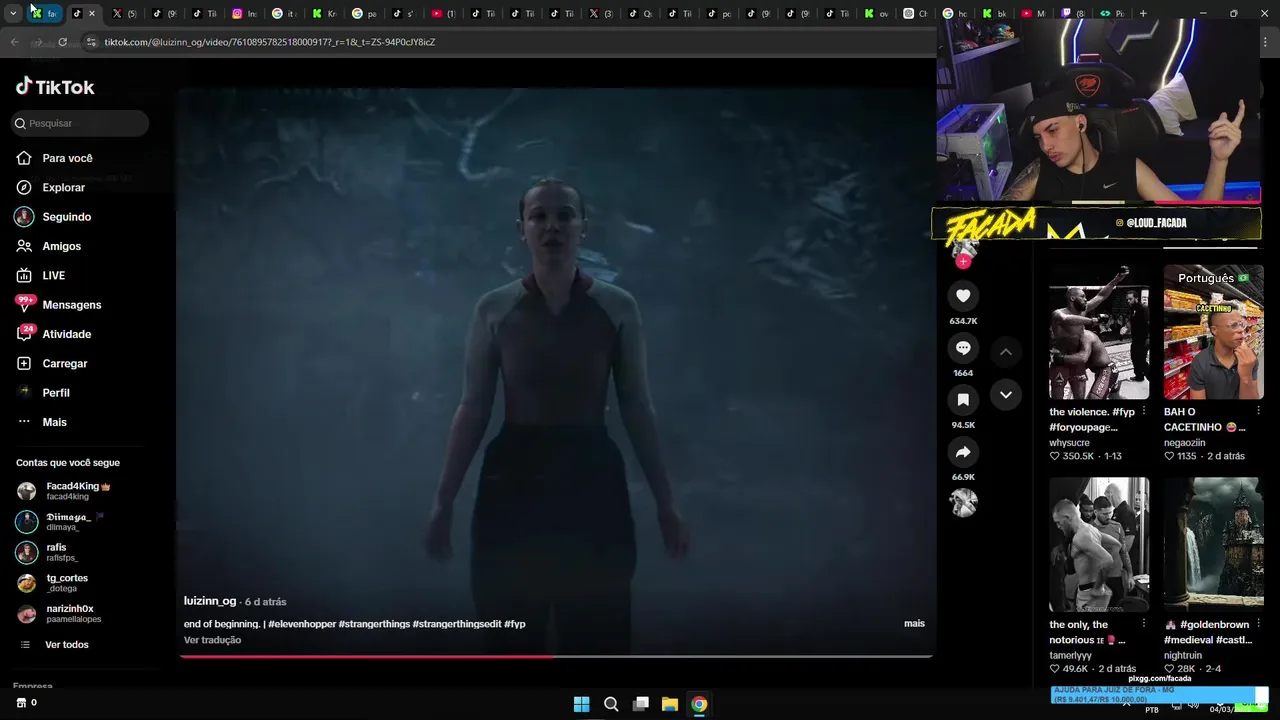Open comments with speech bubble icon
1280x720 pixels.
coord(963,348)
